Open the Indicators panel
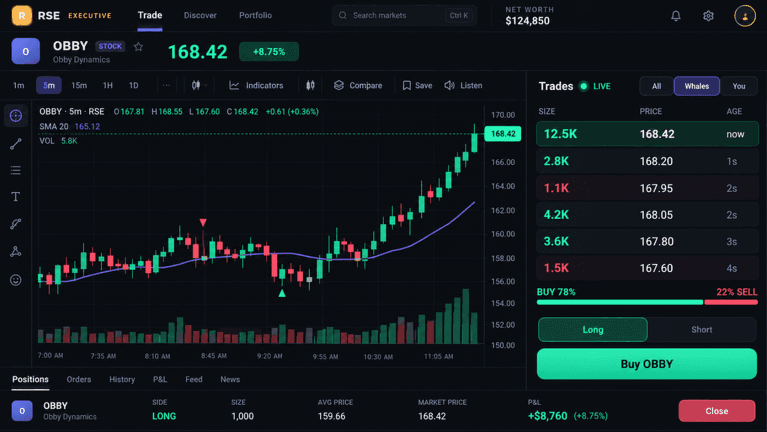The width and height of the screenshot is (767, 432). tap(256, 85)
